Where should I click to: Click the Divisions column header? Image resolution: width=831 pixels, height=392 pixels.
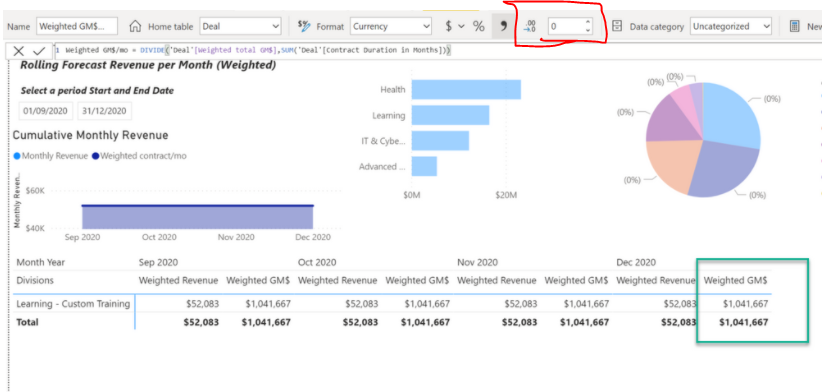pyautogui.click(x=35, y=280)
